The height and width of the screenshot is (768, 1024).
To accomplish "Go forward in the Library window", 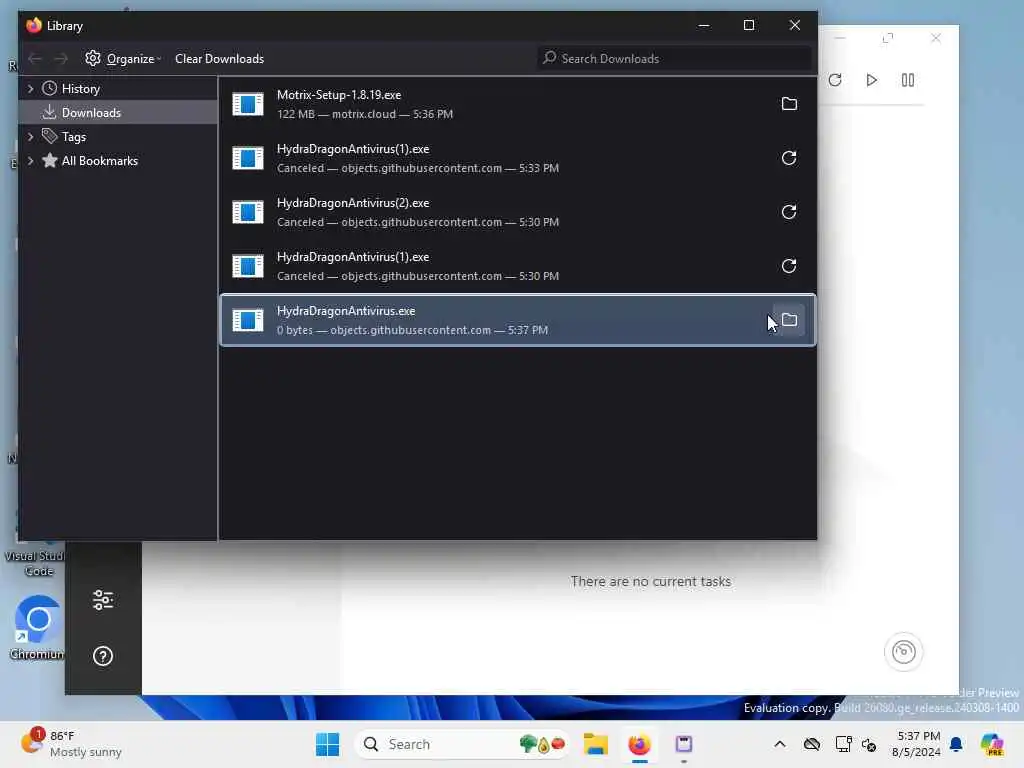I will [61, 59].
